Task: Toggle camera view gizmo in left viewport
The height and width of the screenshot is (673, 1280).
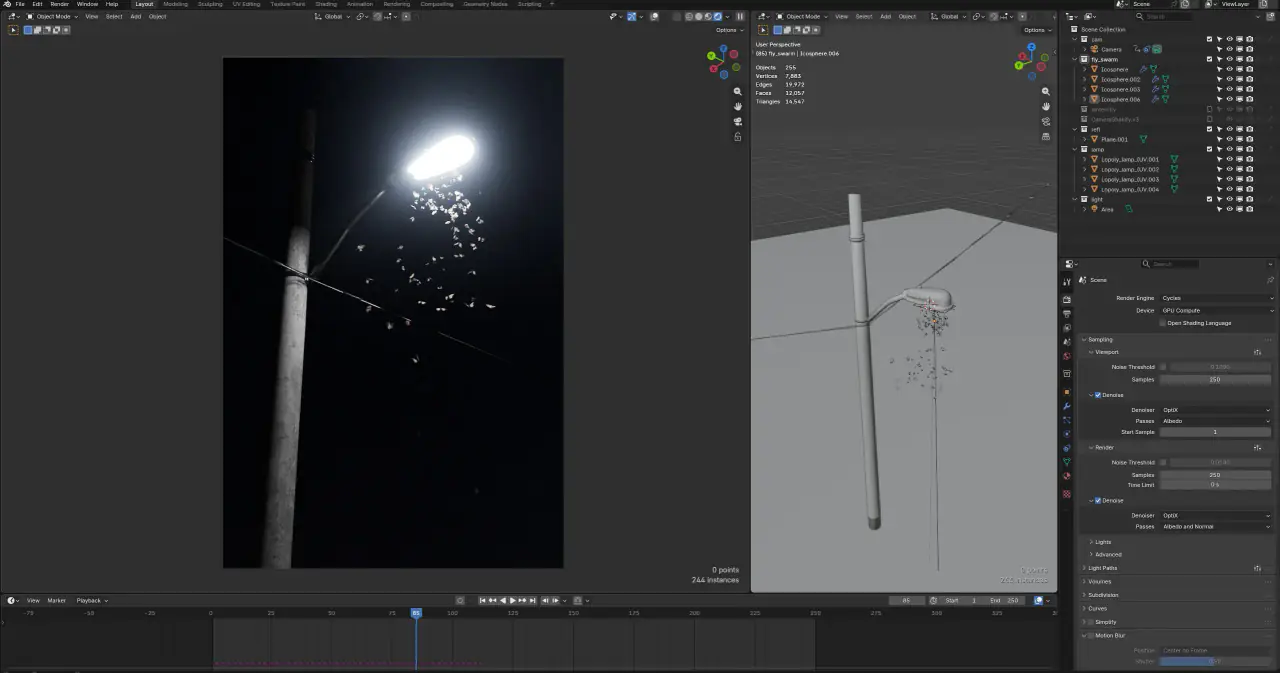Action: (x=737, y=121)
